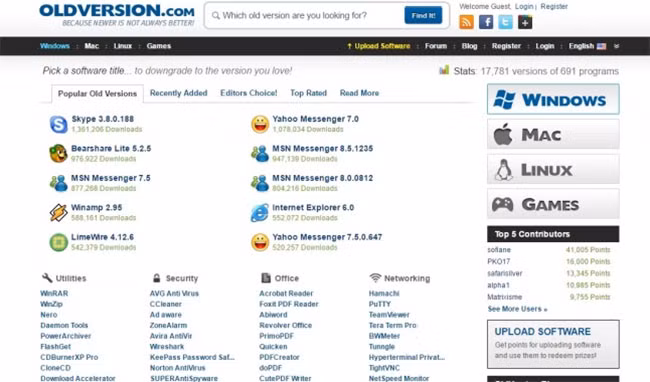Select the Bearshare Lite bear icon
Screen dimensions: 650x382
pyautogui.click(x=58, y=153)
